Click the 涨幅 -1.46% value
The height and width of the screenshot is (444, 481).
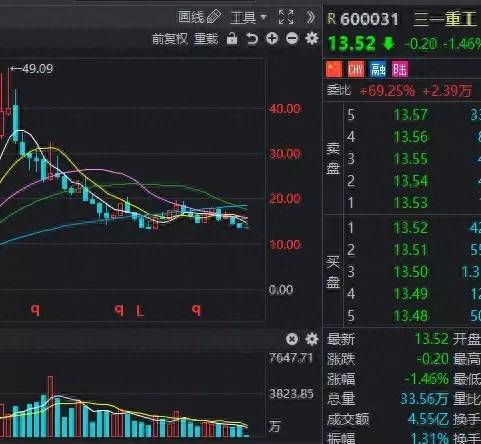(x=426, y=379)
